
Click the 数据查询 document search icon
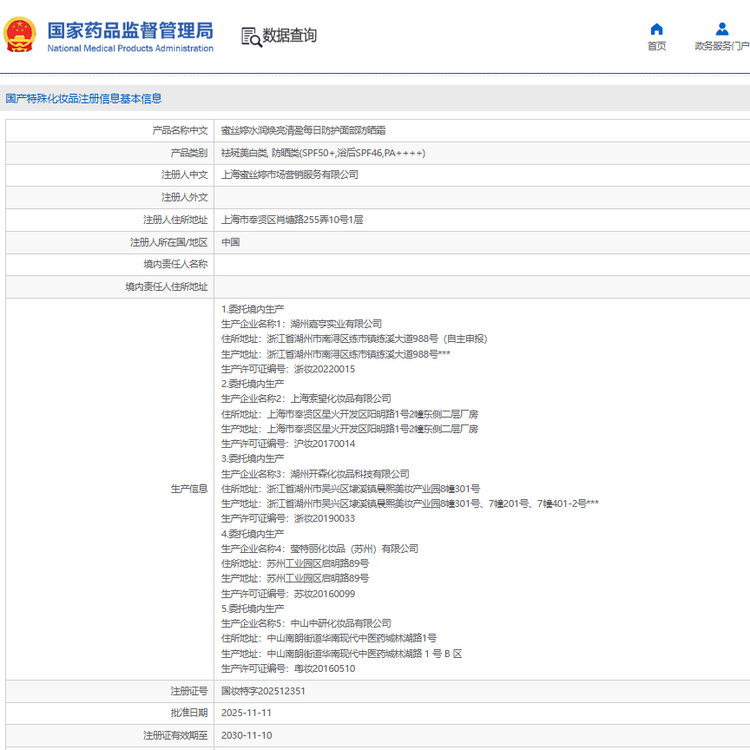(251, 37)
